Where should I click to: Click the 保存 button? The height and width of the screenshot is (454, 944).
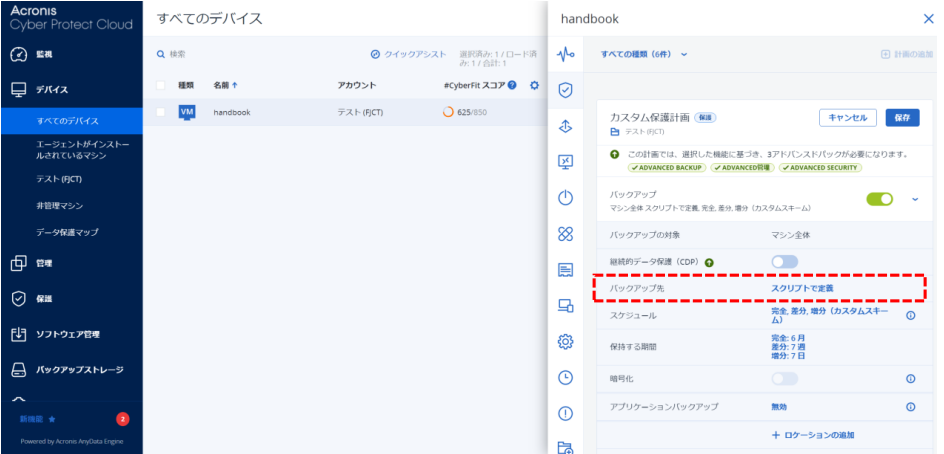(x=901, y=117)
